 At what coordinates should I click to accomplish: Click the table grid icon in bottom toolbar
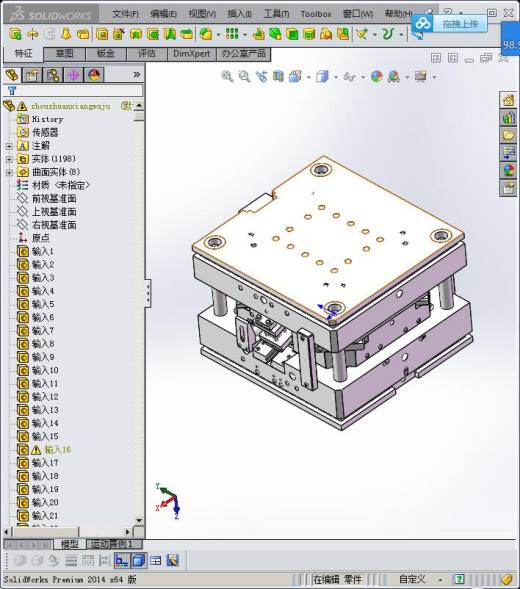tap(155, 561)
